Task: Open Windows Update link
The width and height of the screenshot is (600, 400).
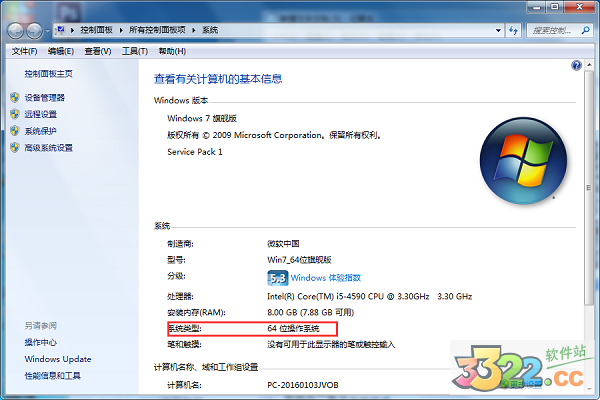Action: [x=58, y=359]
